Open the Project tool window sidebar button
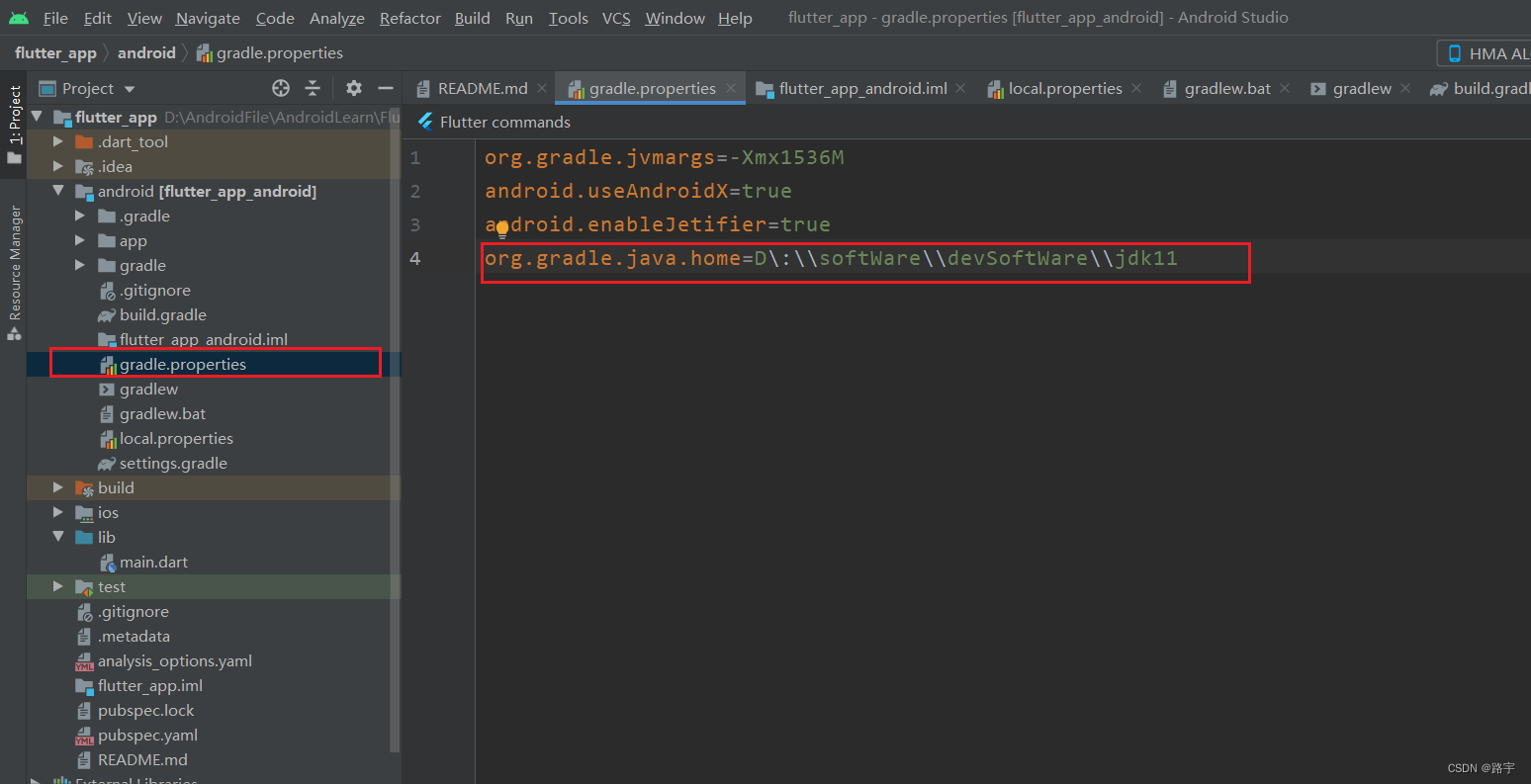The width and height of the screenshot is (1531, 784). coord(14,124)
